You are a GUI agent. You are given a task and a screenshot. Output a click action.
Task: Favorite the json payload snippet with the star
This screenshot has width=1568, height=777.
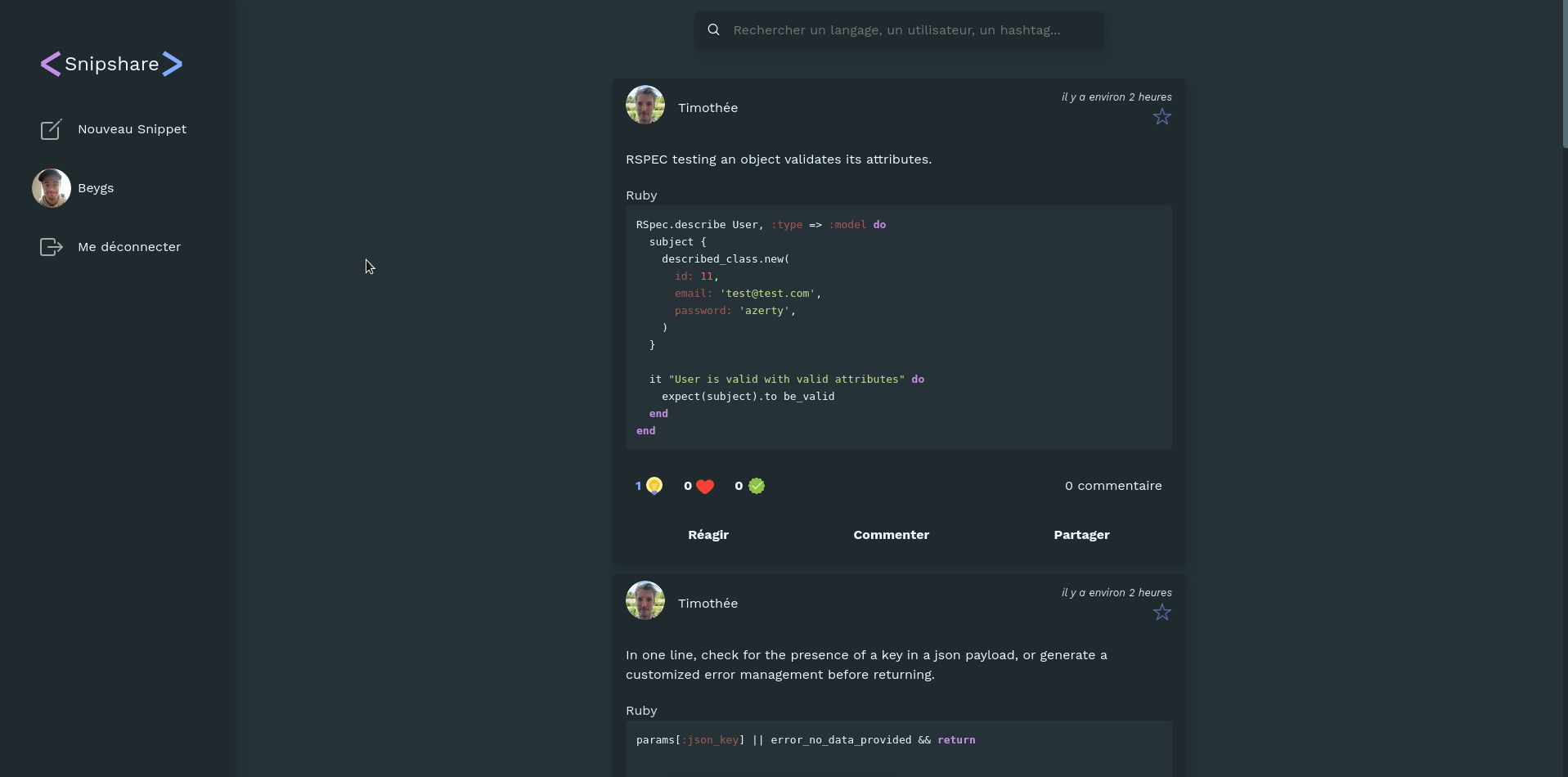click(1162, 613)
